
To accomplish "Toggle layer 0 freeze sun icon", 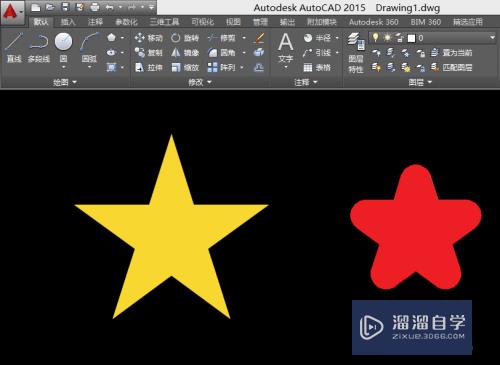I will 387,38.
